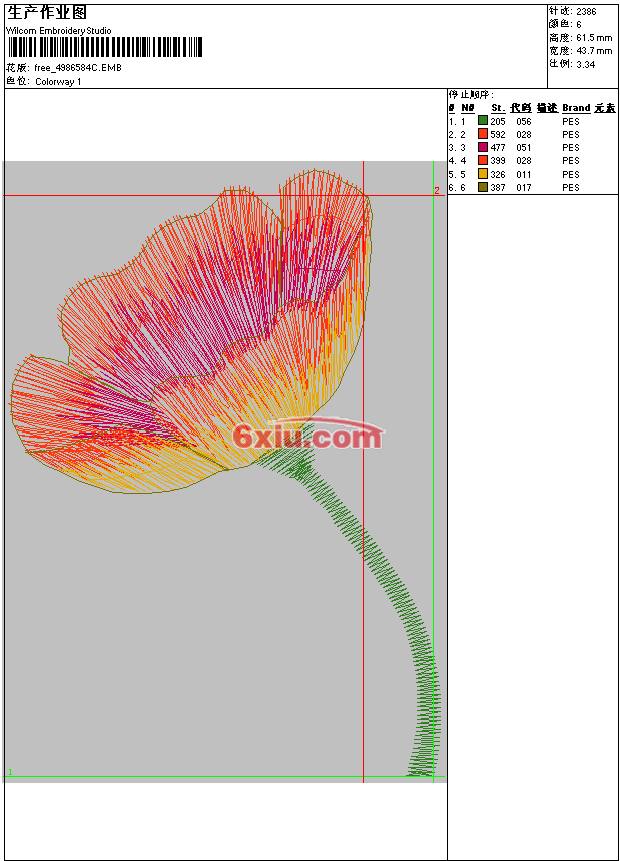Click row number 1. 1 in stop list

[457, 121]
